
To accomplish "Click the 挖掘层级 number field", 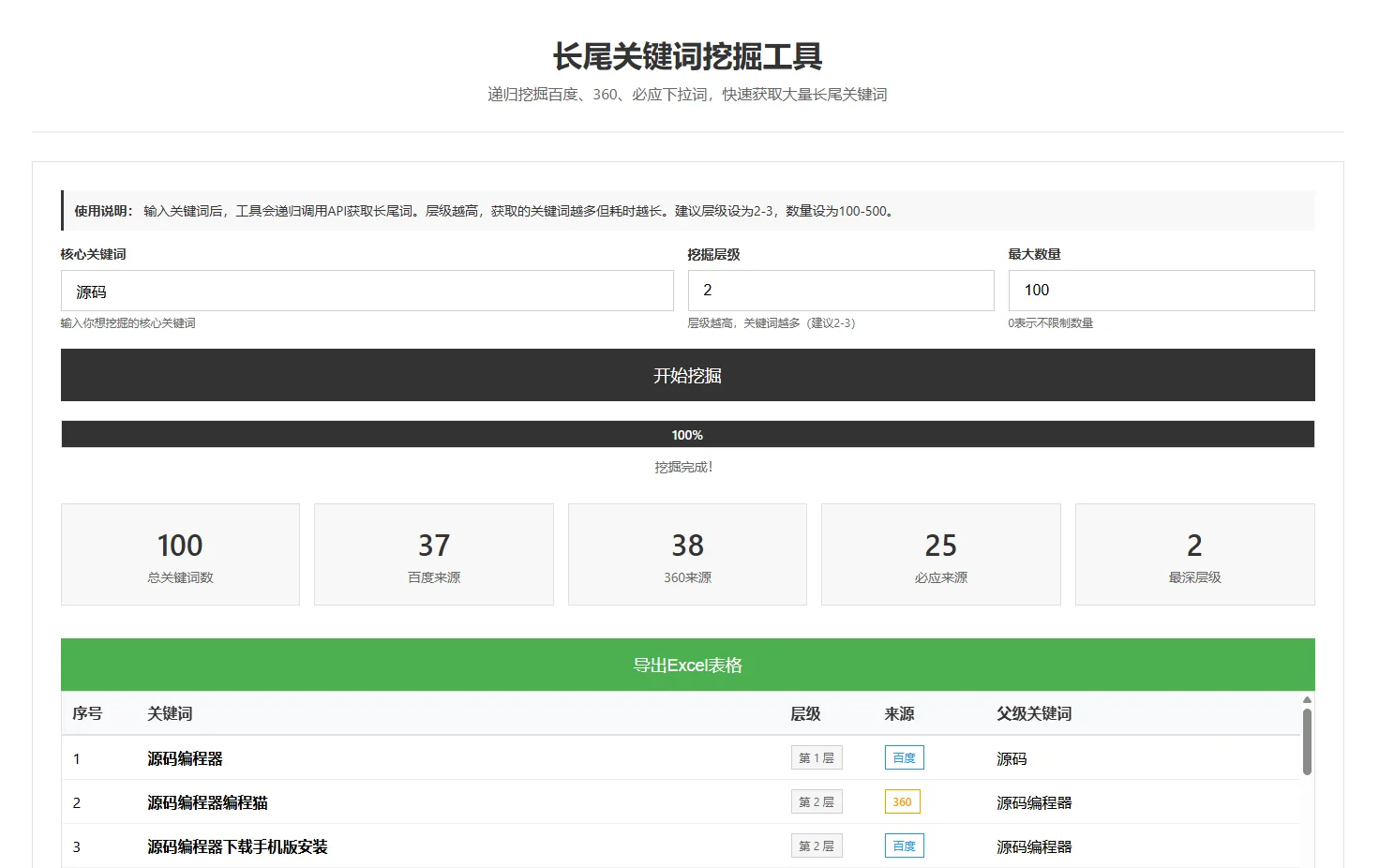I will (x=840, y=291).
